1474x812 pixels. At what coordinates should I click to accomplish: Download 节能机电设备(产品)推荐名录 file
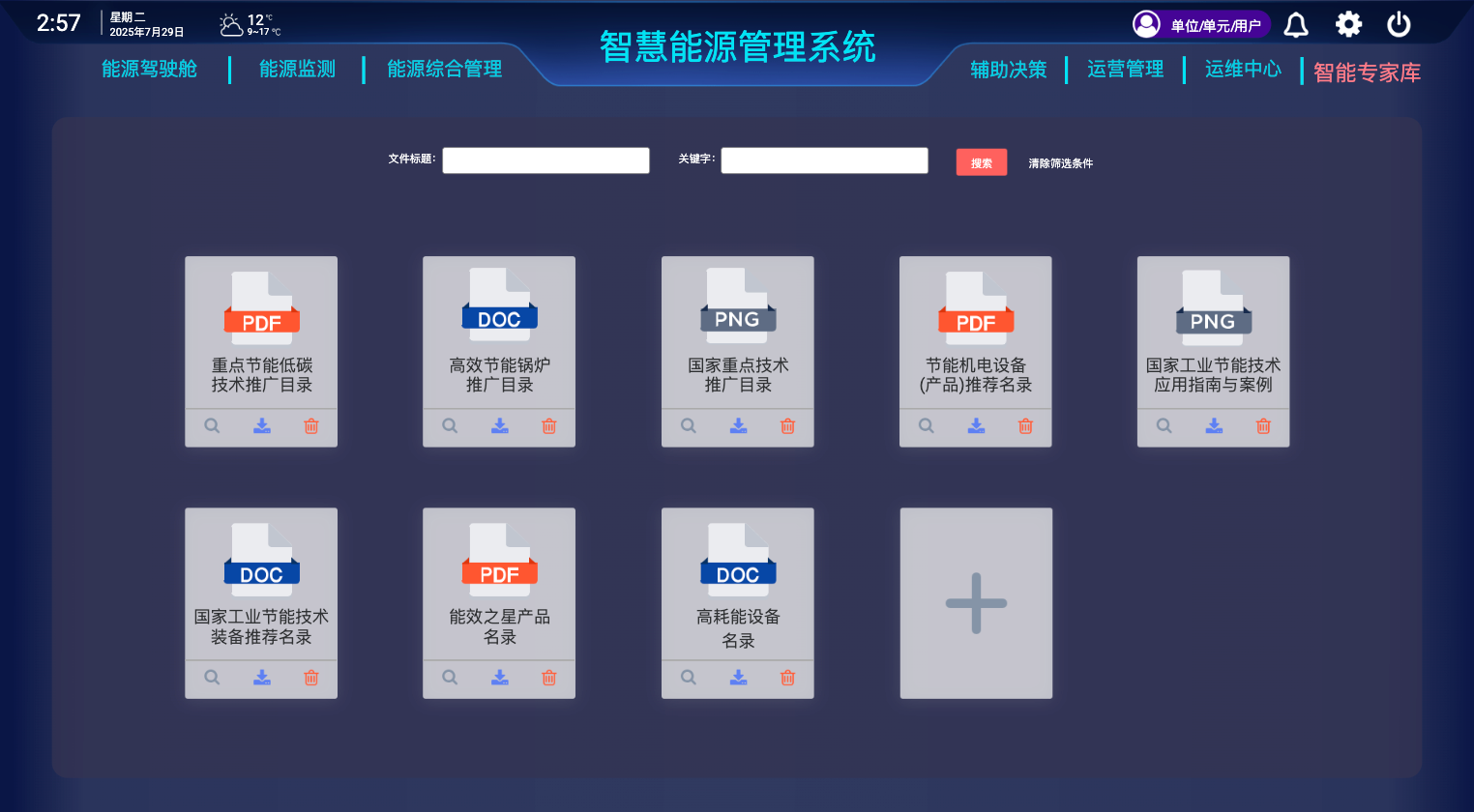coord(977,425)
